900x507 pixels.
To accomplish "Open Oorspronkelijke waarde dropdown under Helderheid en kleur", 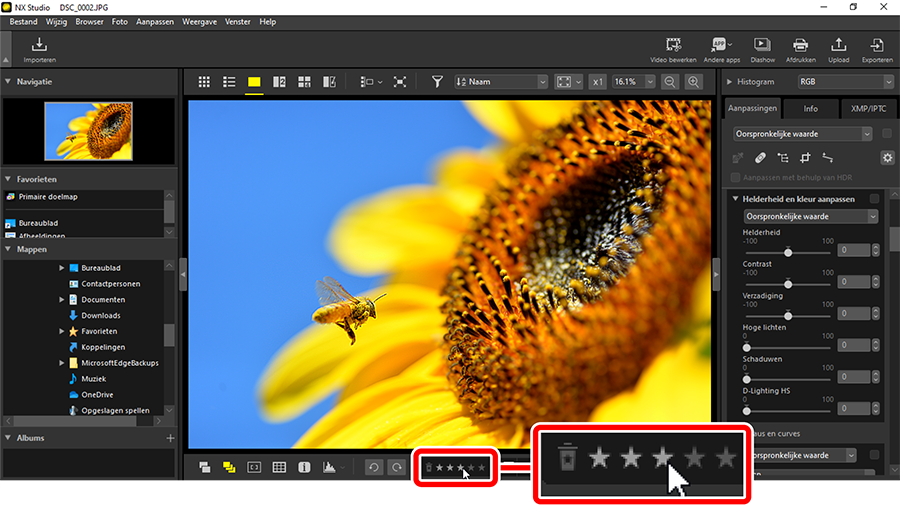I will (x=810, y=216).
